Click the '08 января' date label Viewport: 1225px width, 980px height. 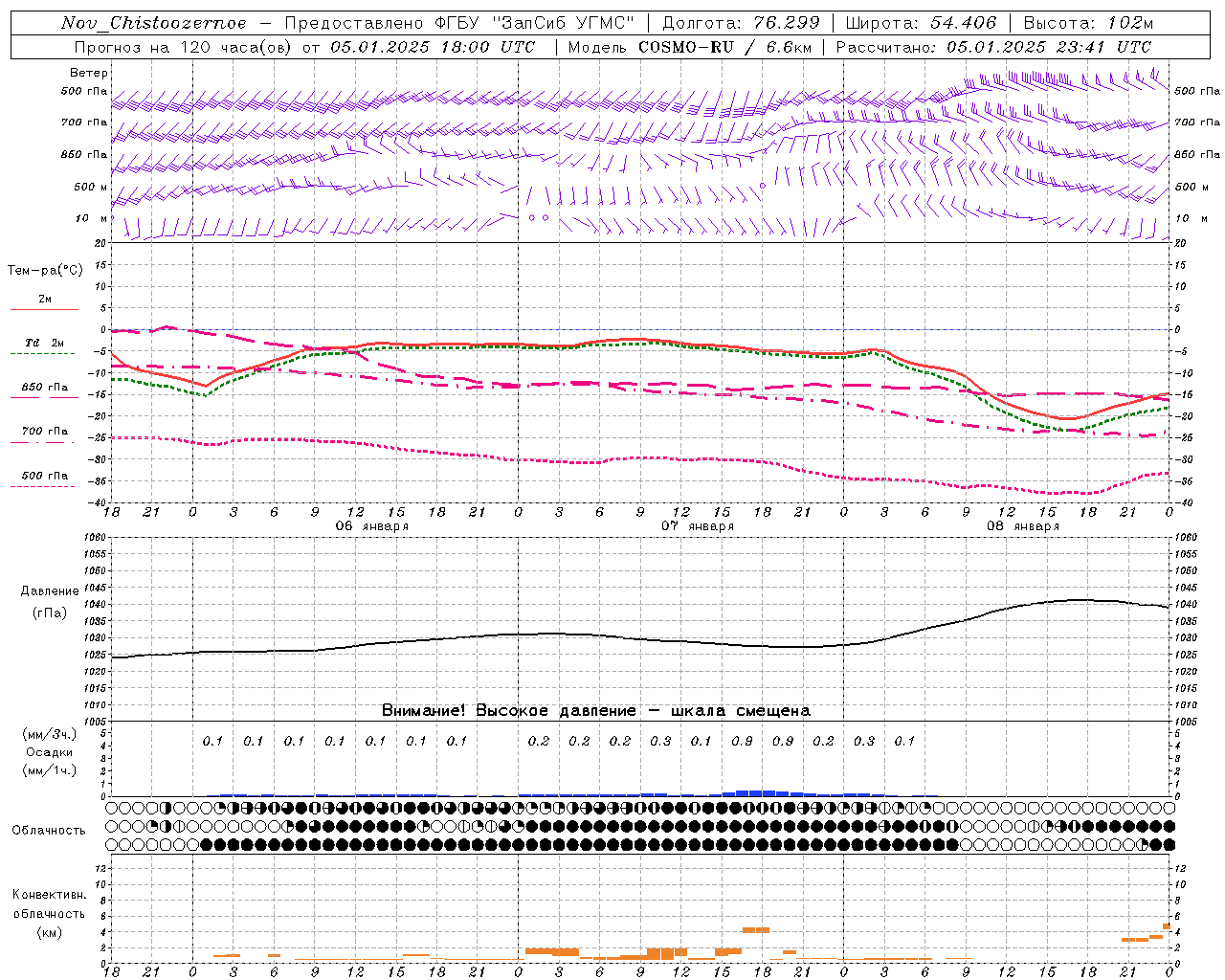pyautogui.click(x=1023, y=526)
